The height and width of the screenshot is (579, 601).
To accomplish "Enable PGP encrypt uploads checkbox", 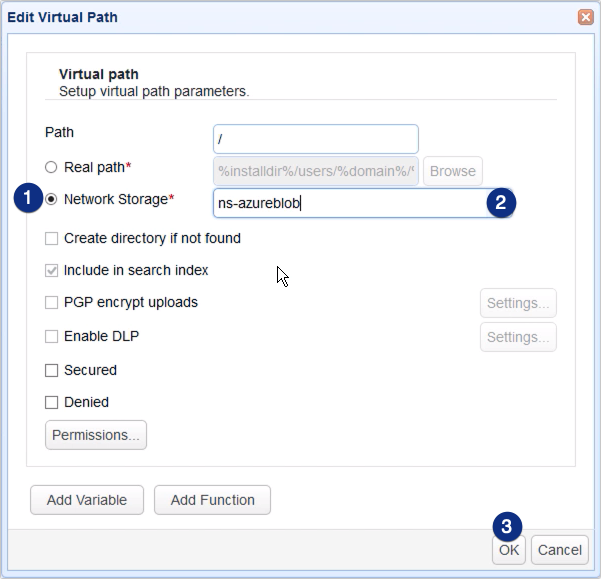I will click(x=51, y=303).
